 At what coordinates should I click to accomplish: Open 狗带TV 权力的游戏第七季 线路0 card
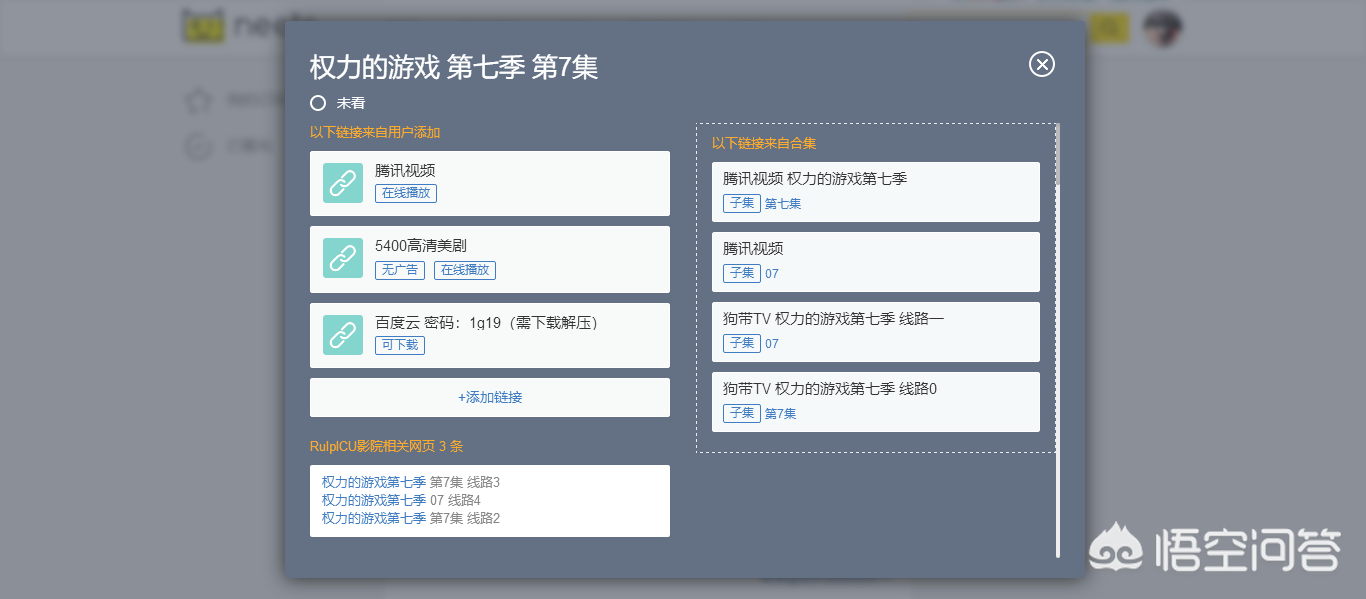click(x=876, y=402)
